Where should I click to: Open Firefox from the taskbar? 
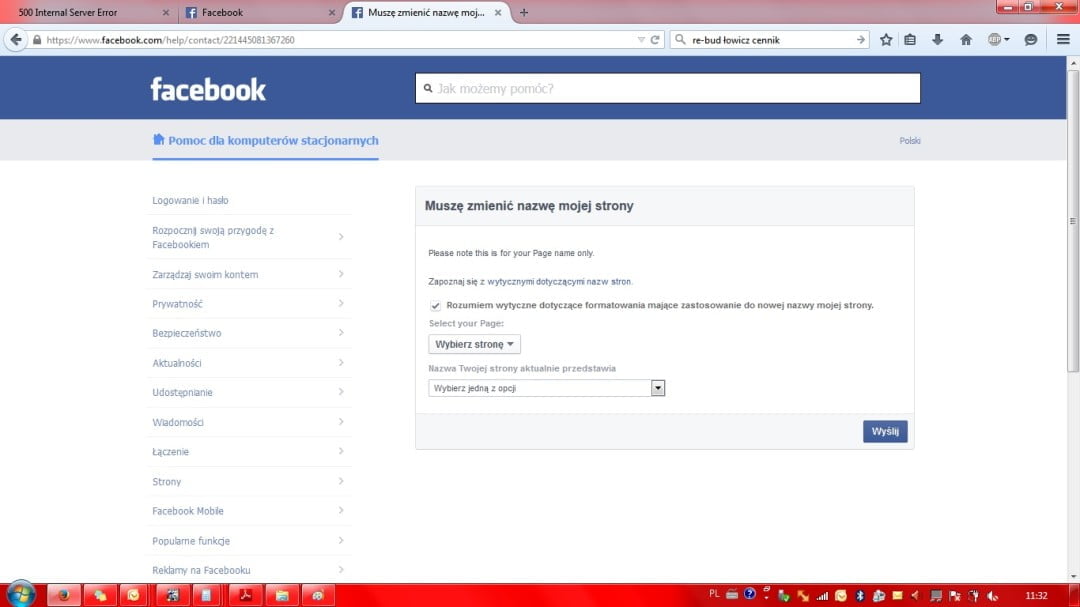64,595
